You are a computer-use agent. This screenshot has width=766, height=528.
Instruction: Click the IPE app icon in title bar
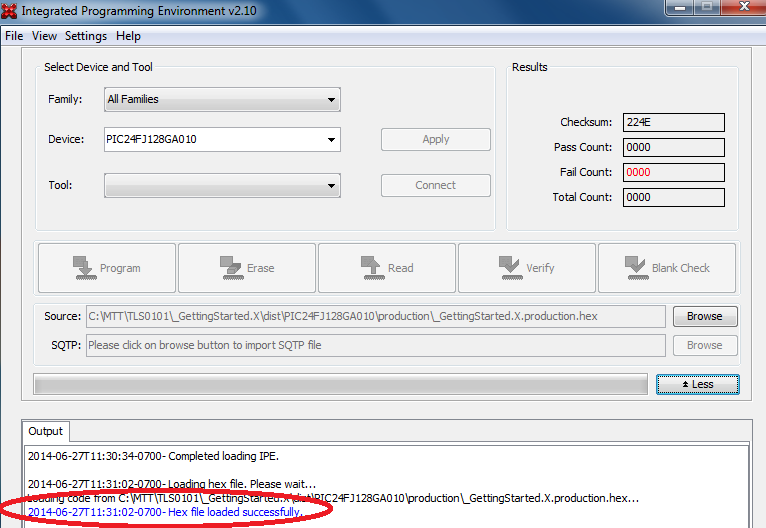click(10, 10)
